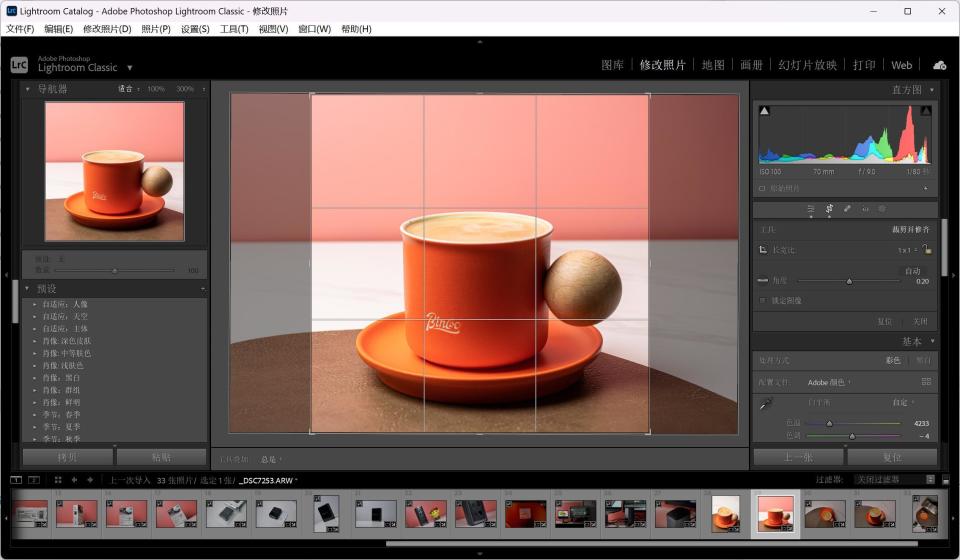960x560 pixels.
Task: Set navigator zoom to 100%
Action: pos(156,89)
